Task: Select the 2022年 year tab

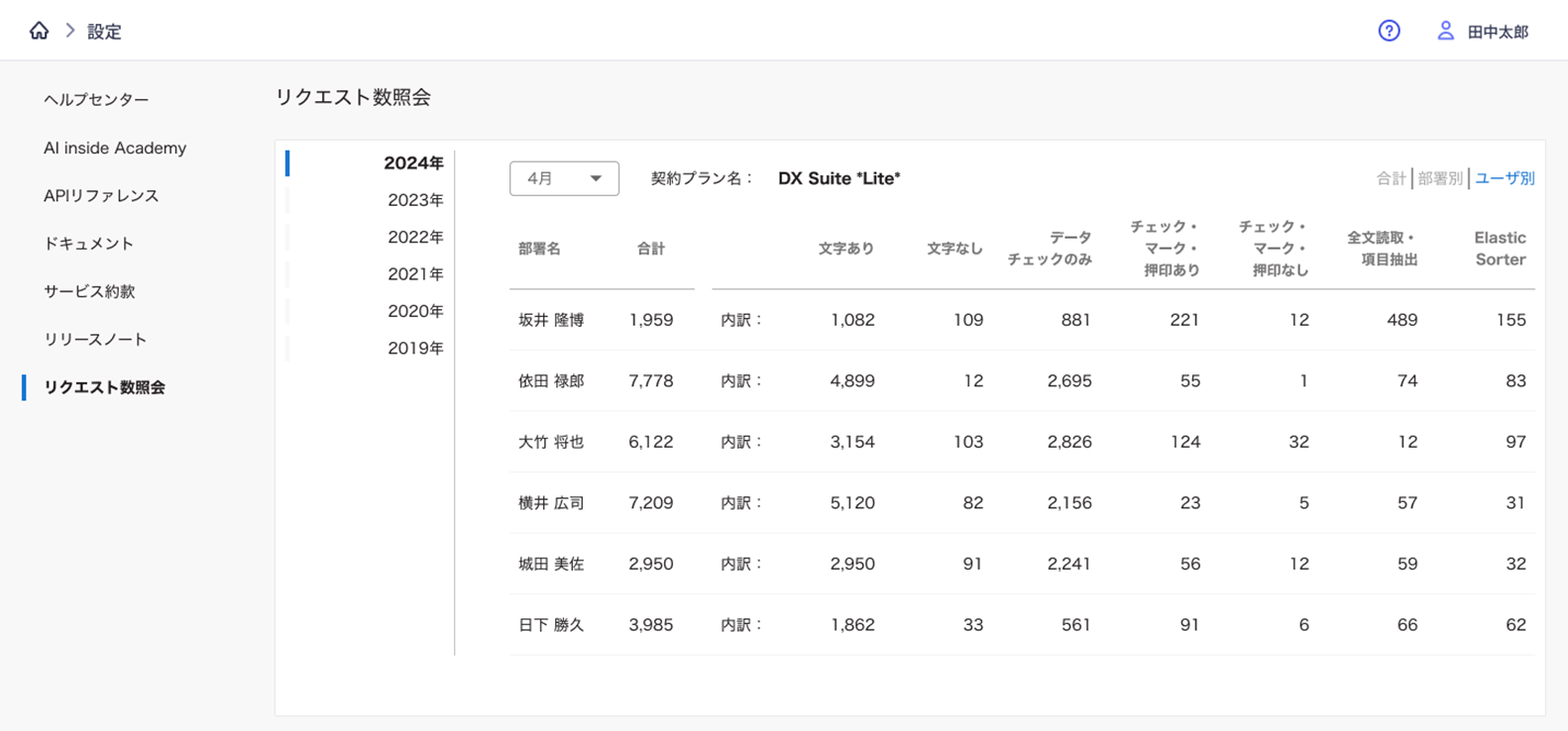Action: [414, 237]
